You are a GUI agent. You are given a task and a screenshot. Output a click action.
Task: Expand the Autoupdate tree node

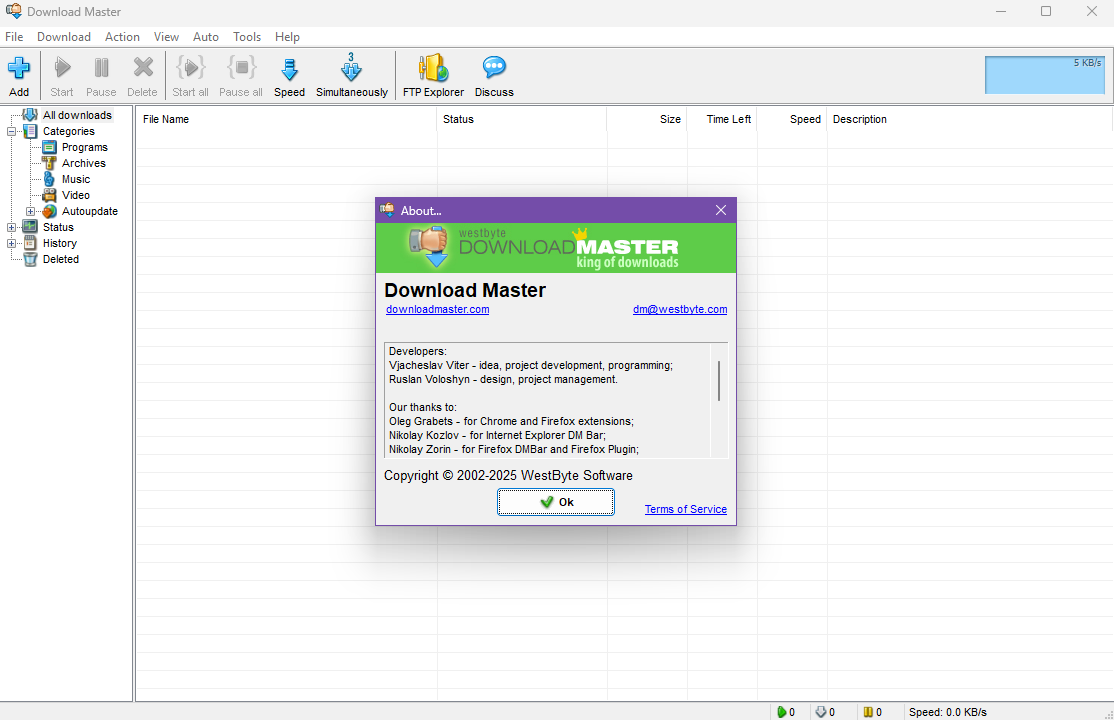[31, 211]
